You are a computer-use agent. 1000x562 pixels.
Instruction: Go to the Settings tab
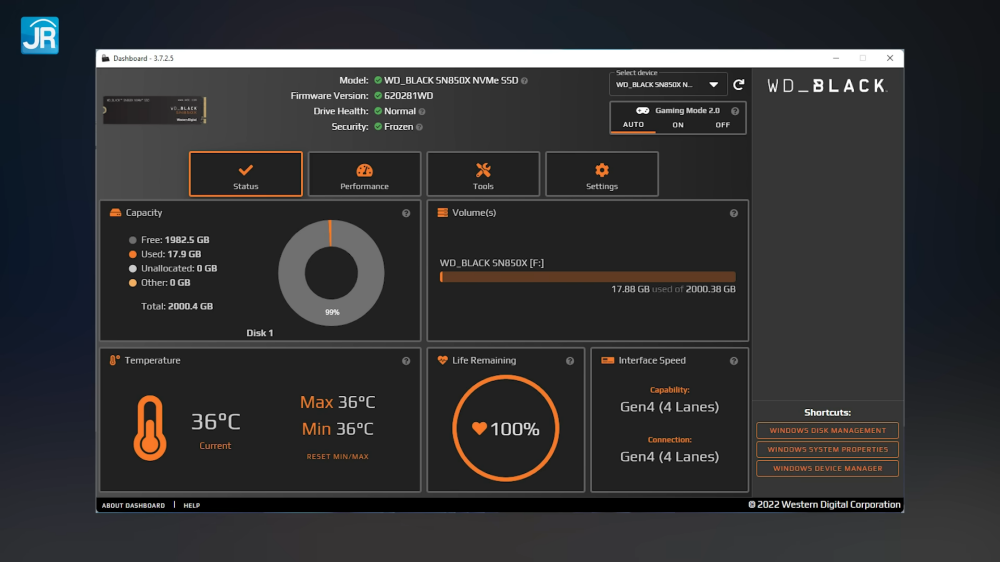pos(601,175)
